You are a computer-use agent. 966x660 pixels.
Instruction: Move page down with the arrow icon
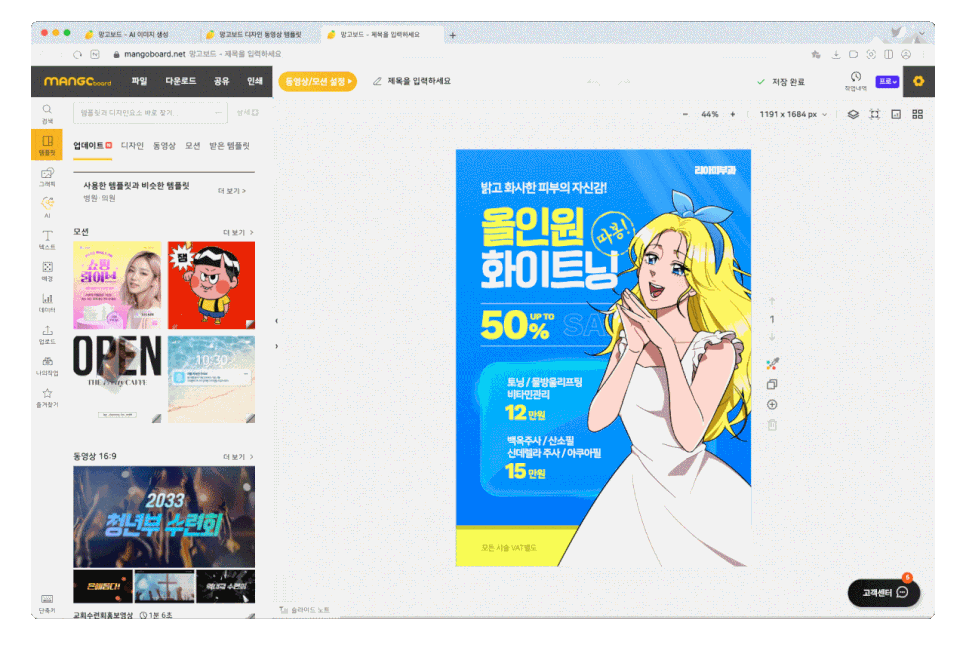click(771, 337)
